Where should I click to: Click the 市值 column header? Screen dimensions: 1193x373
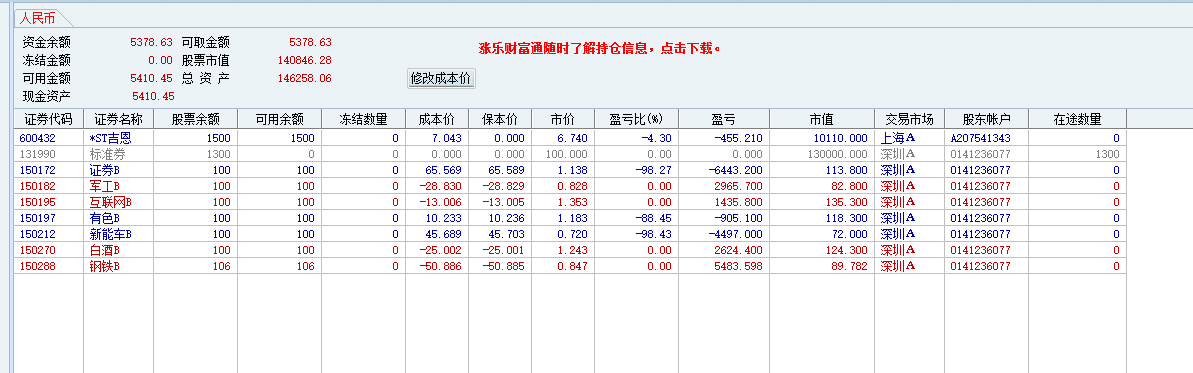pyautogui.click(x=822, y=120)
